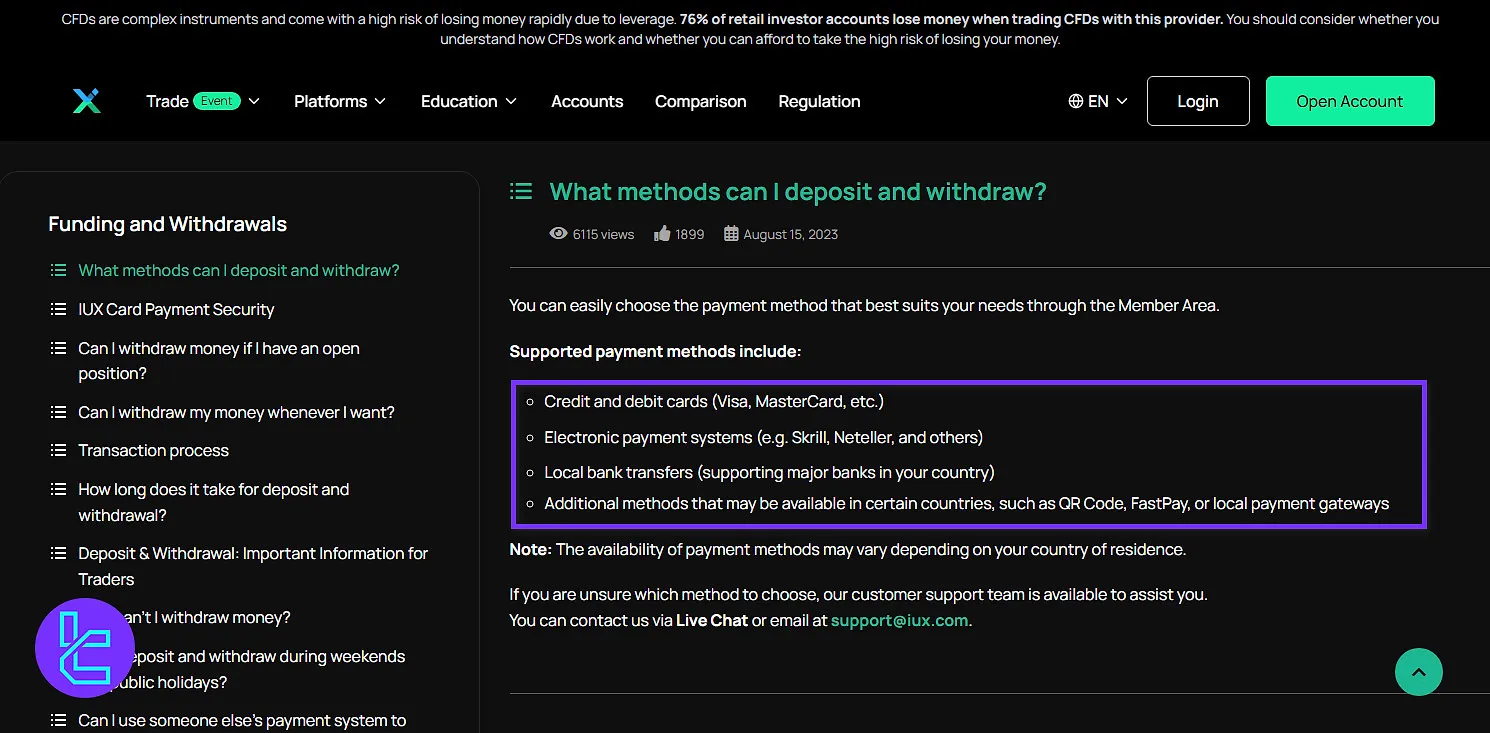Viewport: 1490px width, 733px height.
Task: Click the IUX logo icon
Action: [87, 101]
